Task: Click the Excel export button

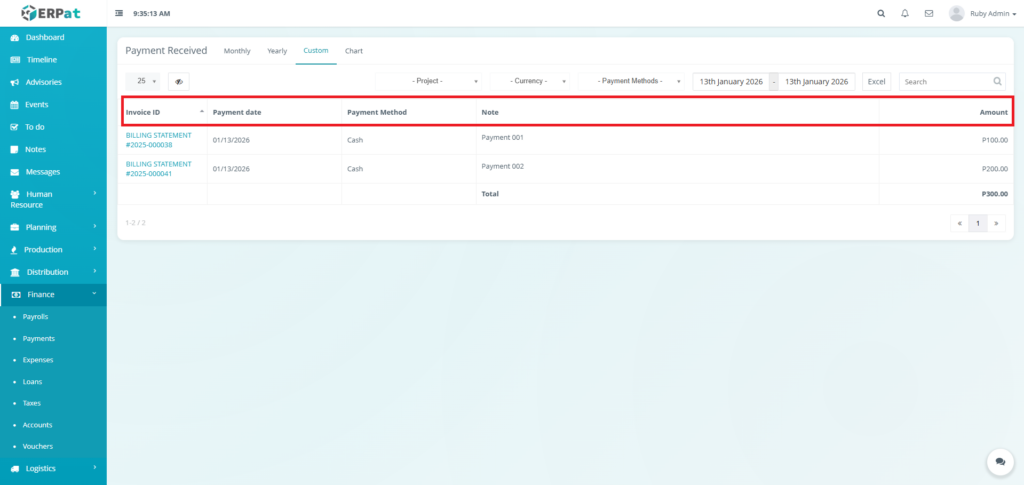Action: (876, 81)
